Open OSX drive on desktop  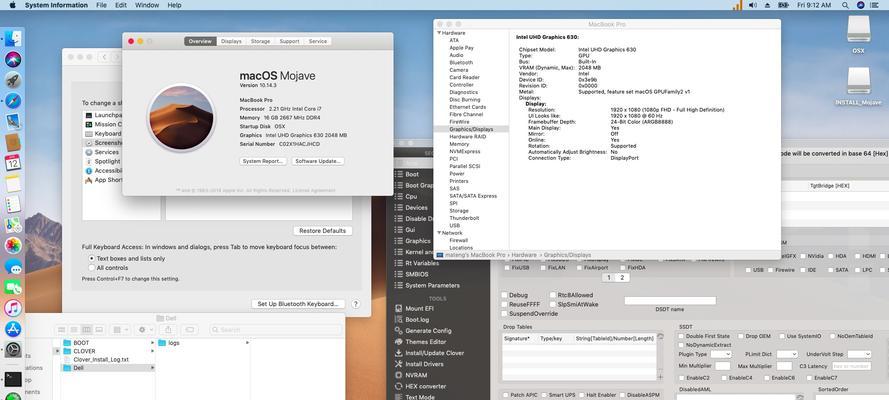[858, 34]
